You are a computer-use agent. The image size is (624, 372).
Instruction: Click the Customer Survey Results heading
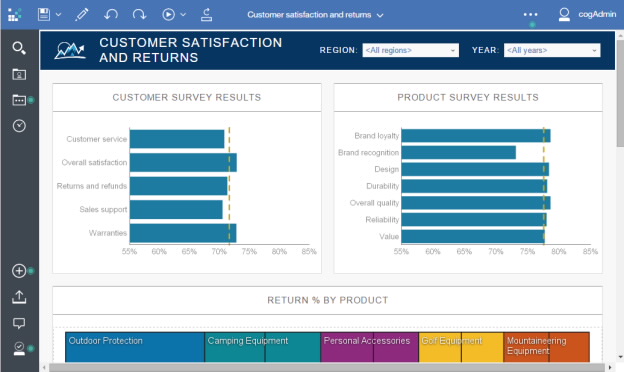click(x=187, y=97)
